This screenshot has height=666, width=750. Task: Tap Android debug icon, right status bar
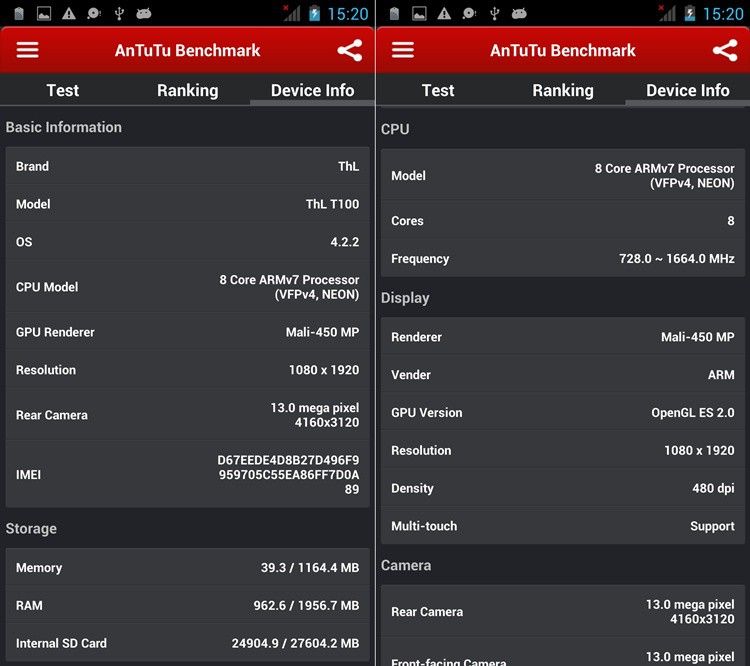click(x=519, y=13)
